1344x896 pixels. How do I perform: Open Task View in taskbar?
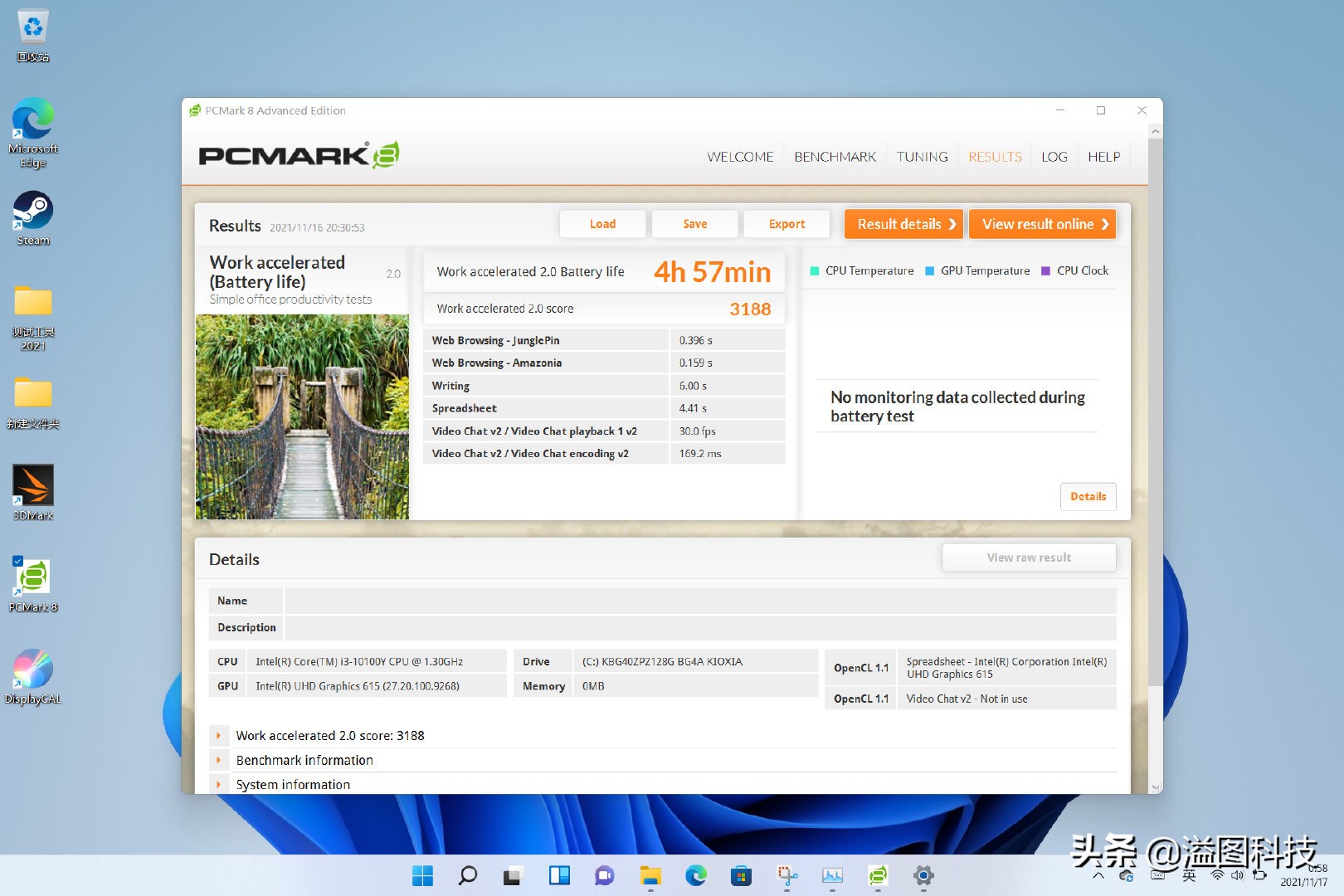coord(513,875)
